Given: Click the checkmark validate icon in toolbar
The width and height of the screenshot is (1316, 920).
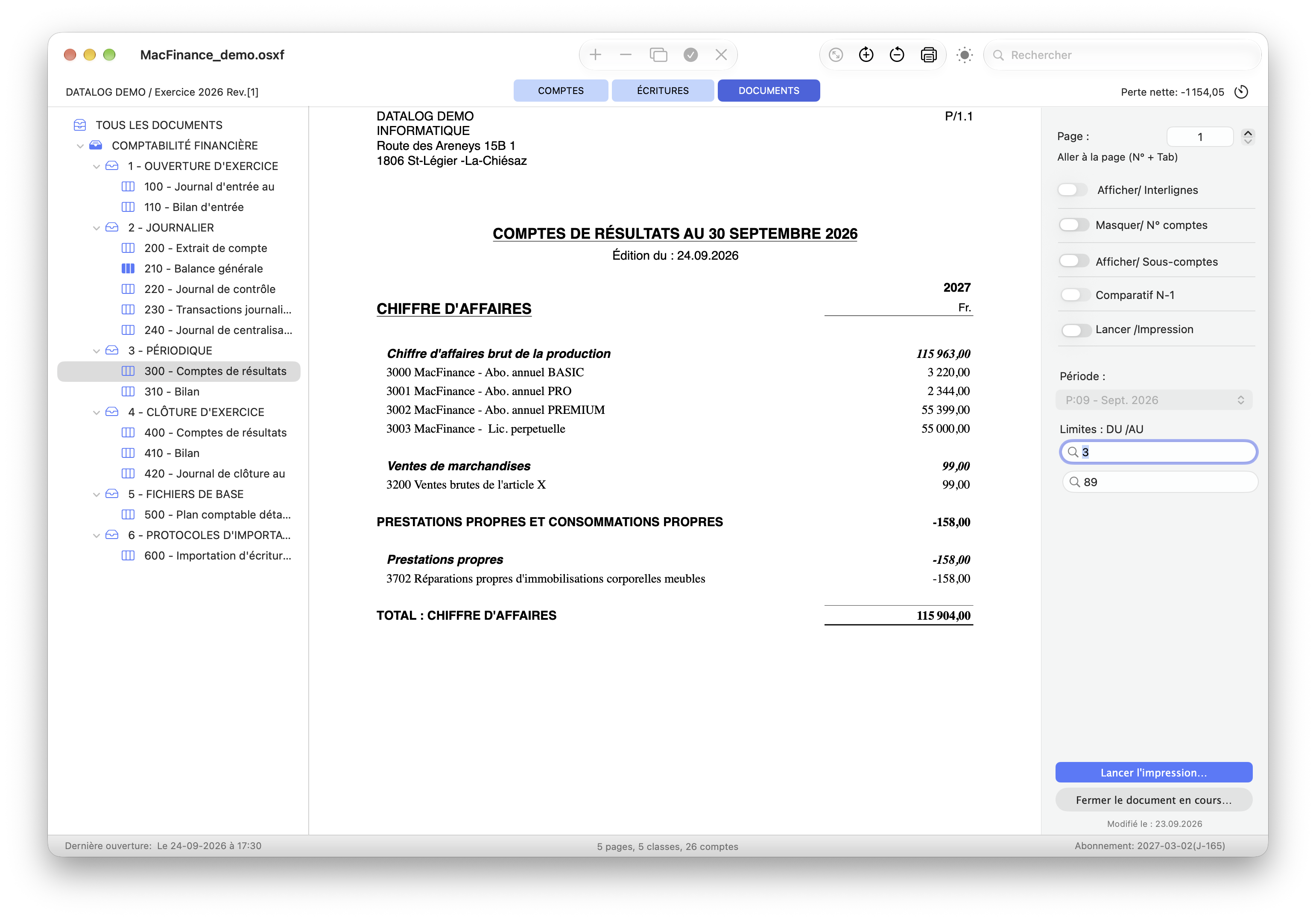Looking at the screenshot, I should [691, 55].
